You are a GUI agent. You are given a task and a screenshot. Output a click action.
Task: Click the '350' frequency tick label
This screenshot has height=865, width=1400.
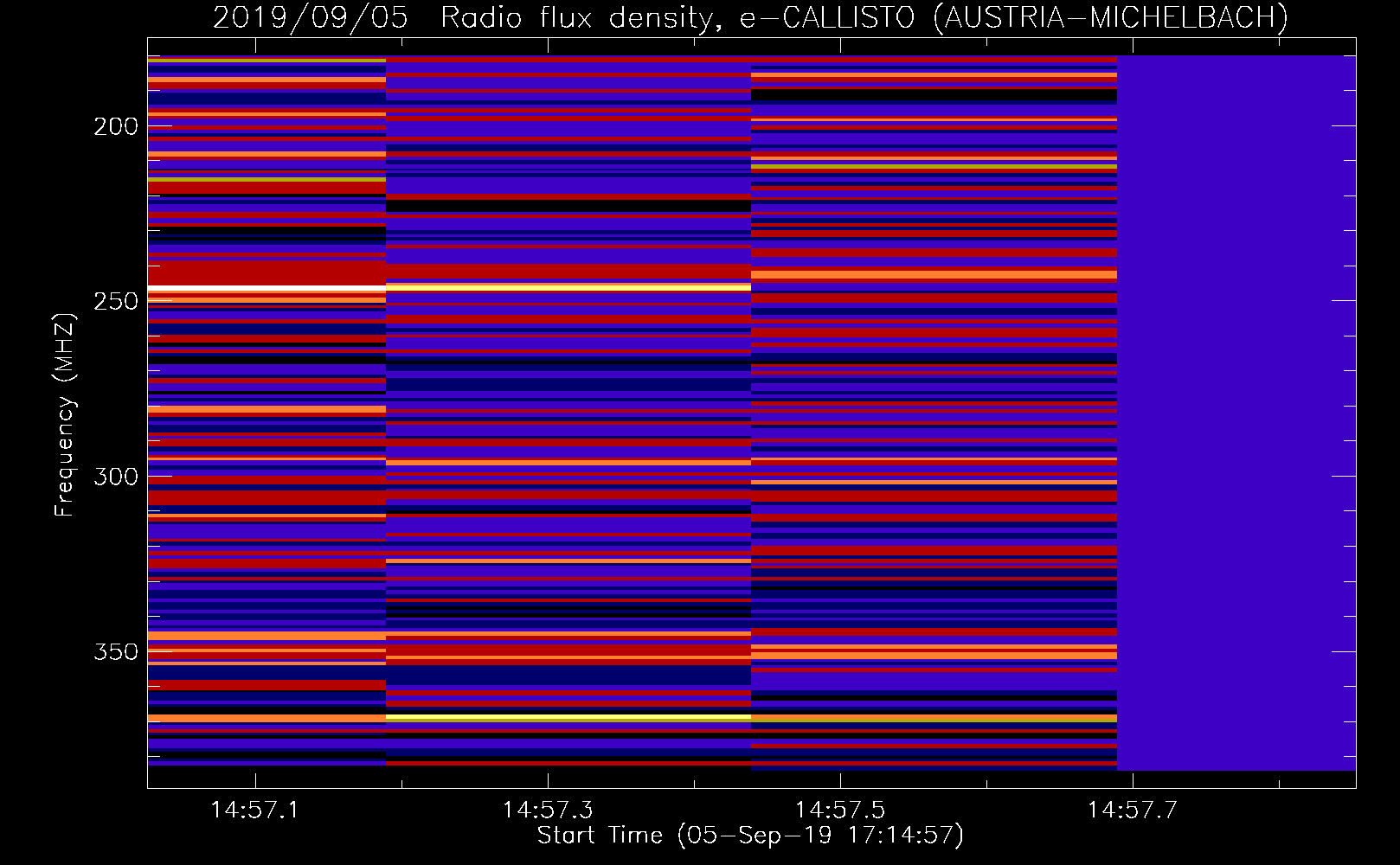116,651
